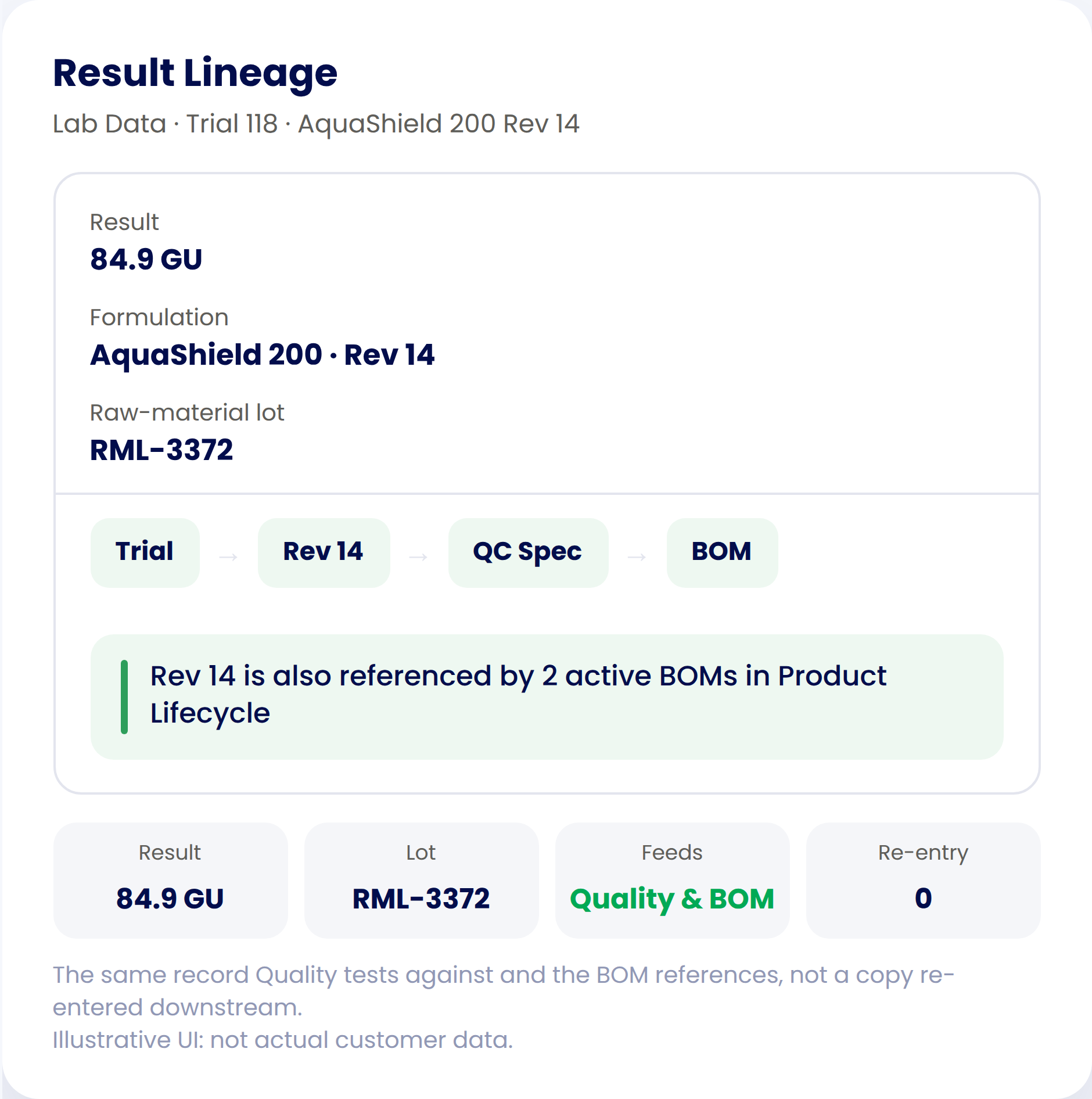Click the Lab Data breadcrumb subtitle
The height and width of the screenshot is (1099, 1092).
(x=316, y=124)
